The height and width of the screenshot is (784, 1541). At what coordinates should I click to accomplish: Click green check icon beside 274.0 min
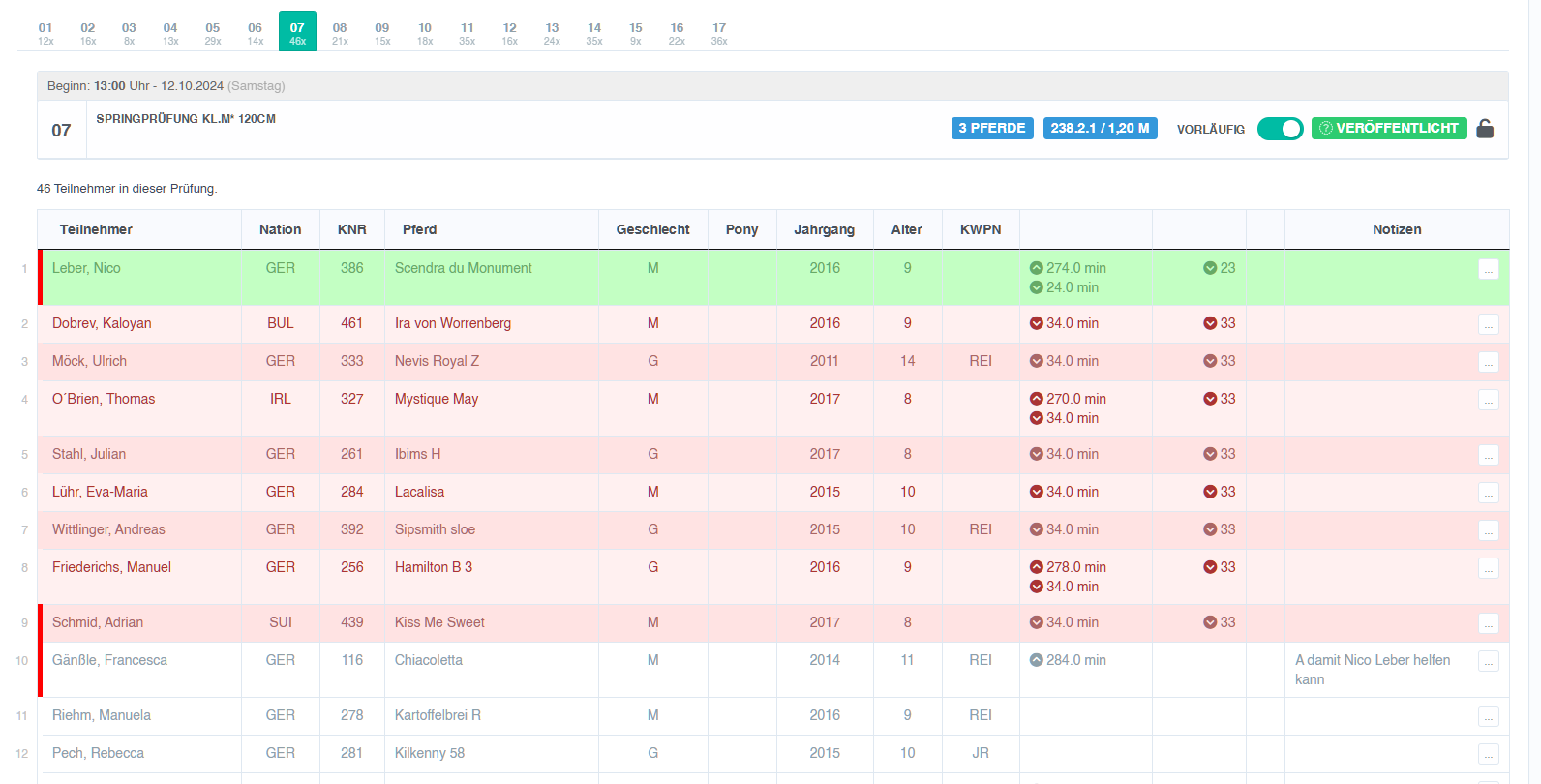(1037, 268)
